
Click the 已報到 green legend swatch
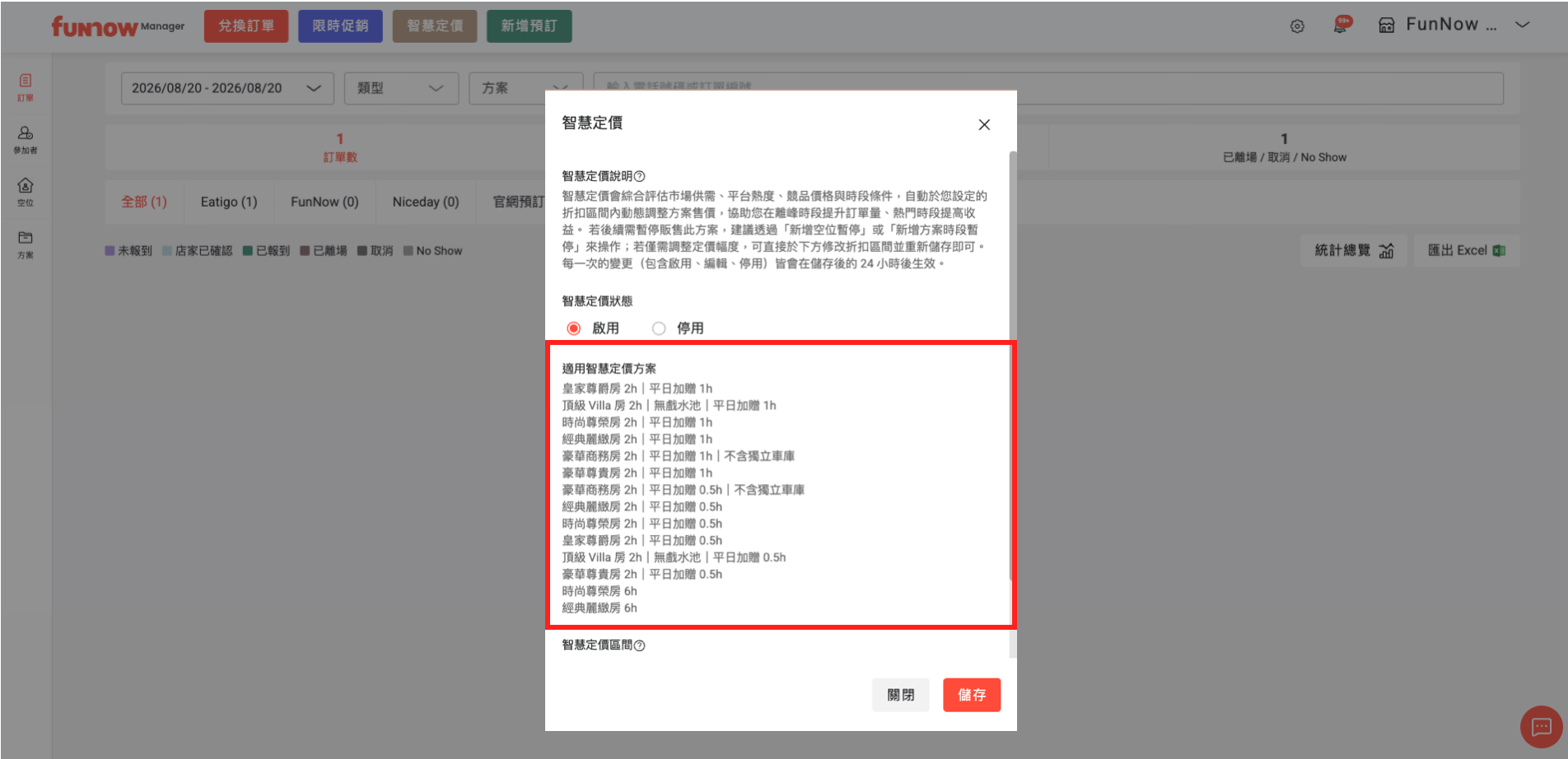coord(247,251)
